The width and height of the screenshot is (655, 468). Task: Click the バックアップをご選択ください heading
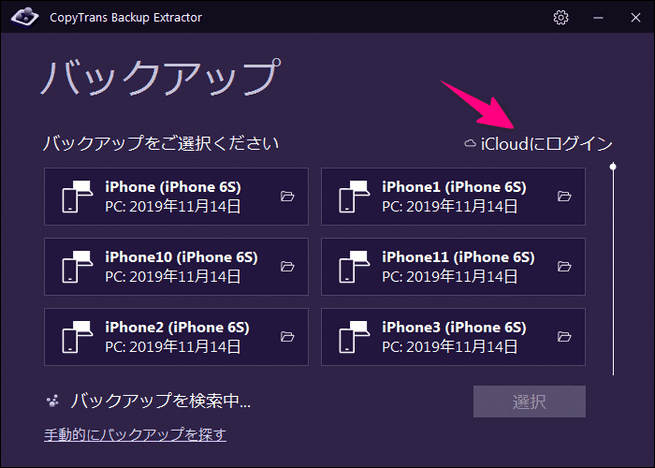[x=161, y=143]
